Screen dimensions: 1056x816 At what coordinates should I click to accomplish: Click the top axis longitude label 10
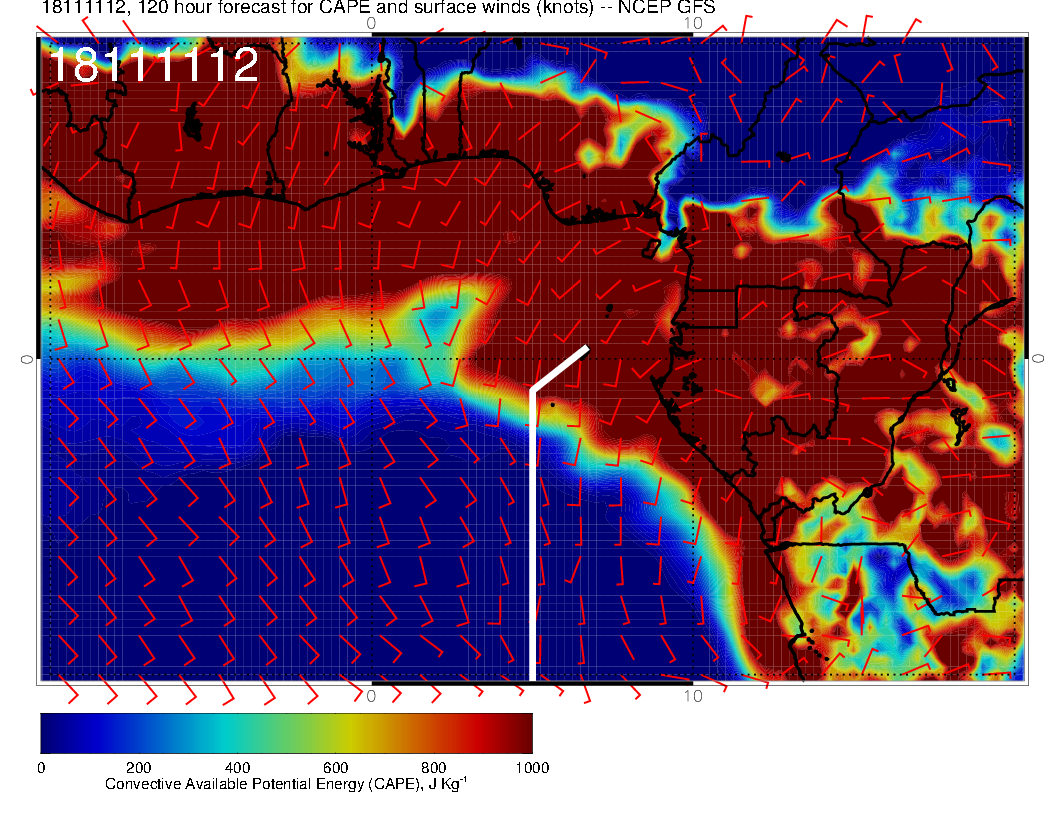[691, 22]
